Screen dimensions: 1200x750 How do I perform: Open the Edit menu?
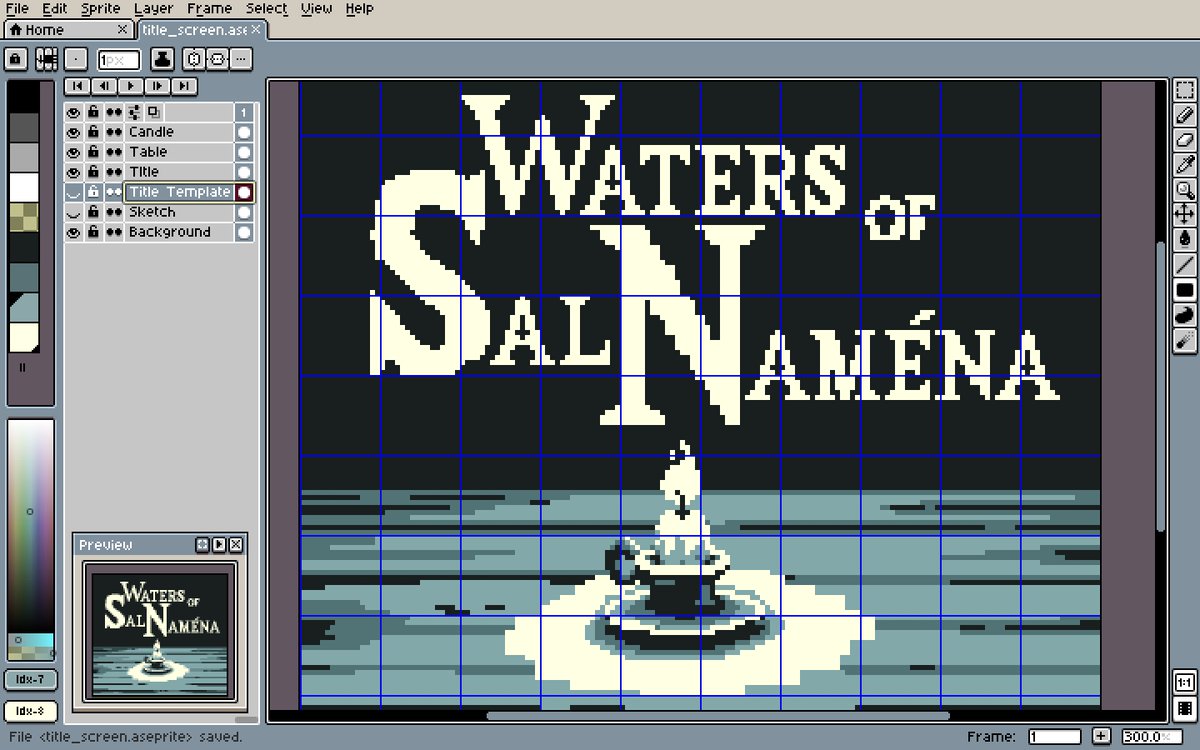point(55,9)
